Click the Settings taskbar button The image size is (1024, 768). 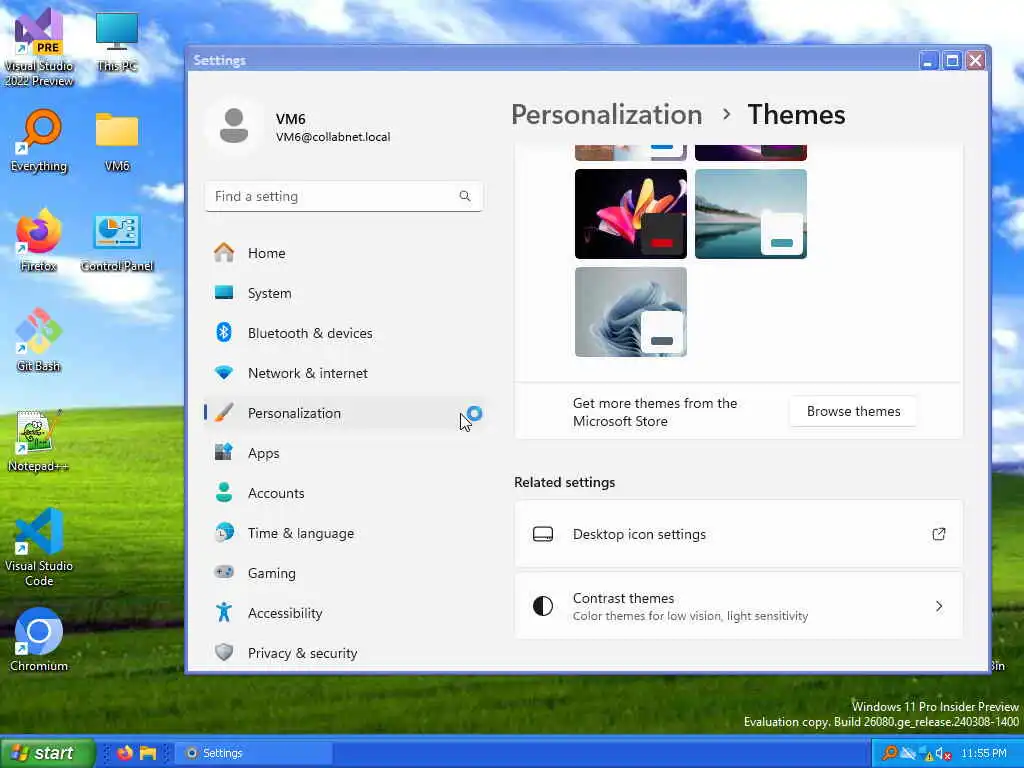pos(253,753)
